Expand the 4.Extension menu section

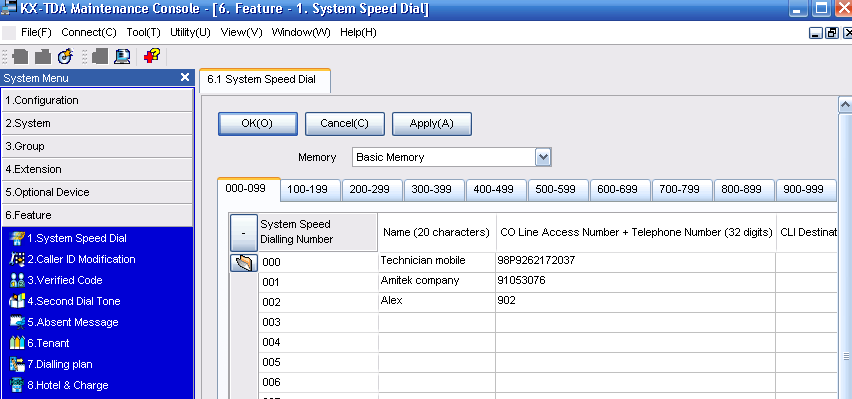[97, 169]
